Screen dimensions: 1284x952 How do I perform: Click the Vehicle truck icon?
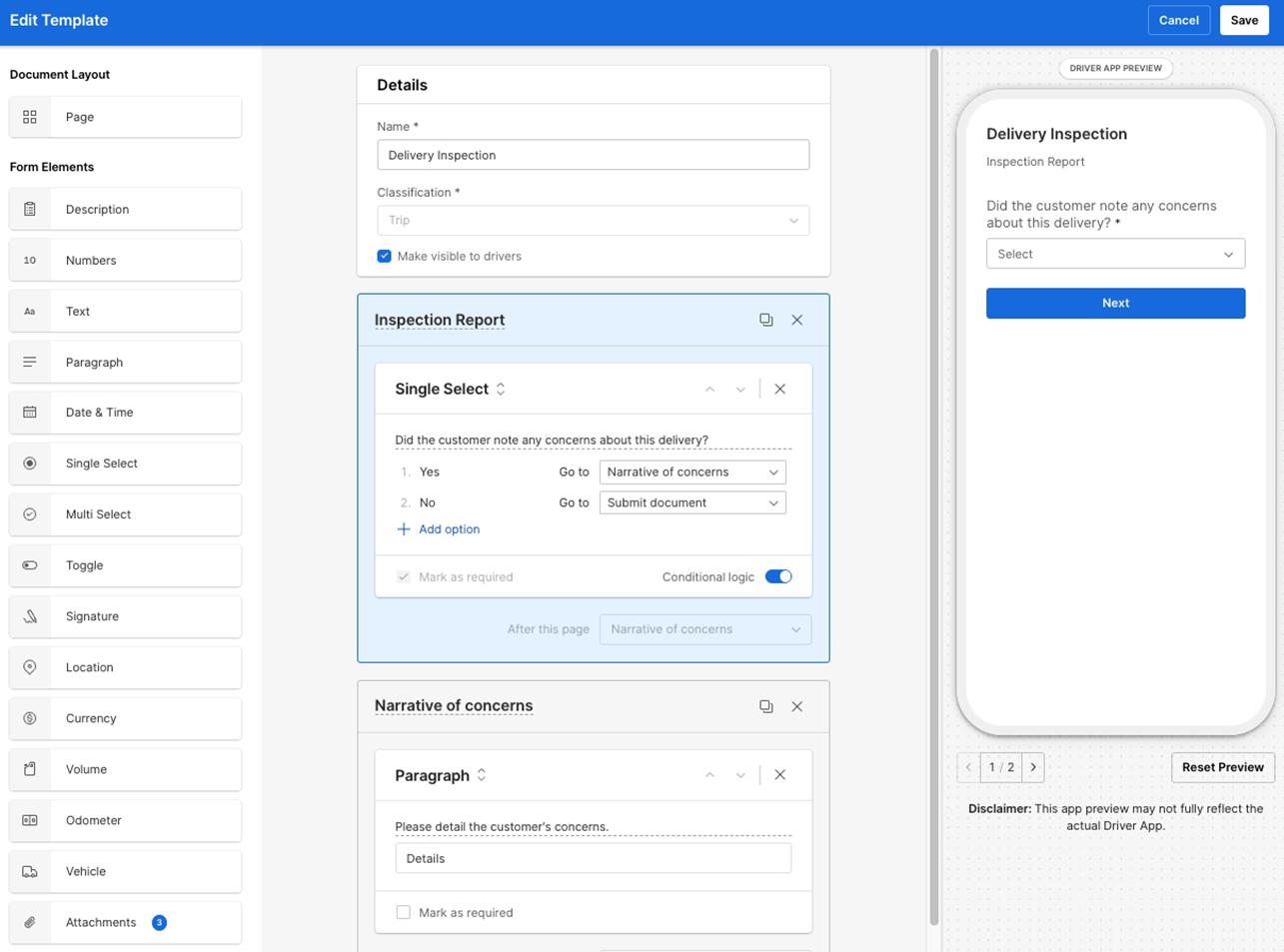30,871
